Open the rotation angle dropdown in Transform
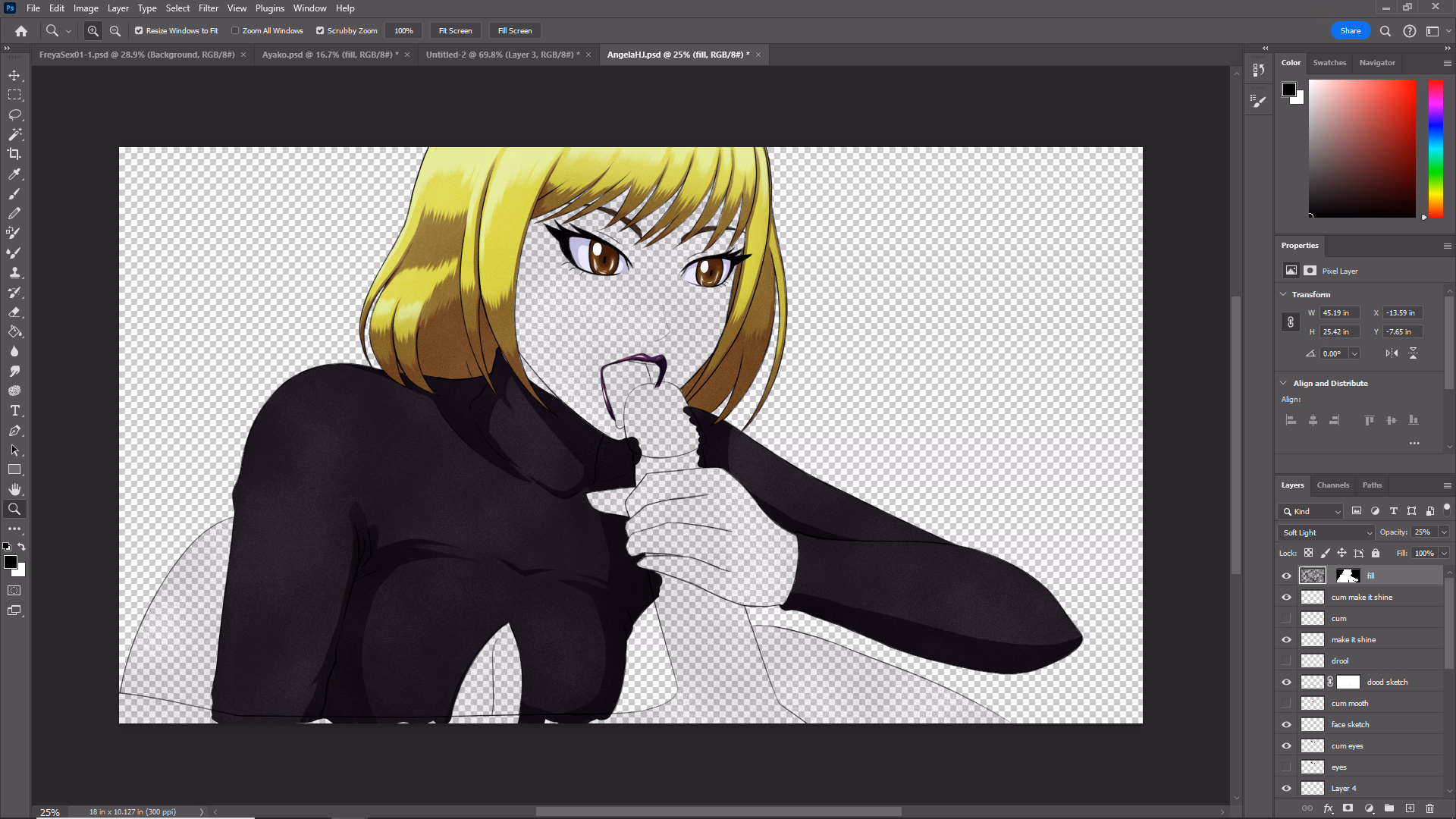Viewport: 1456px width, 819px height. tap(1354, 353)
